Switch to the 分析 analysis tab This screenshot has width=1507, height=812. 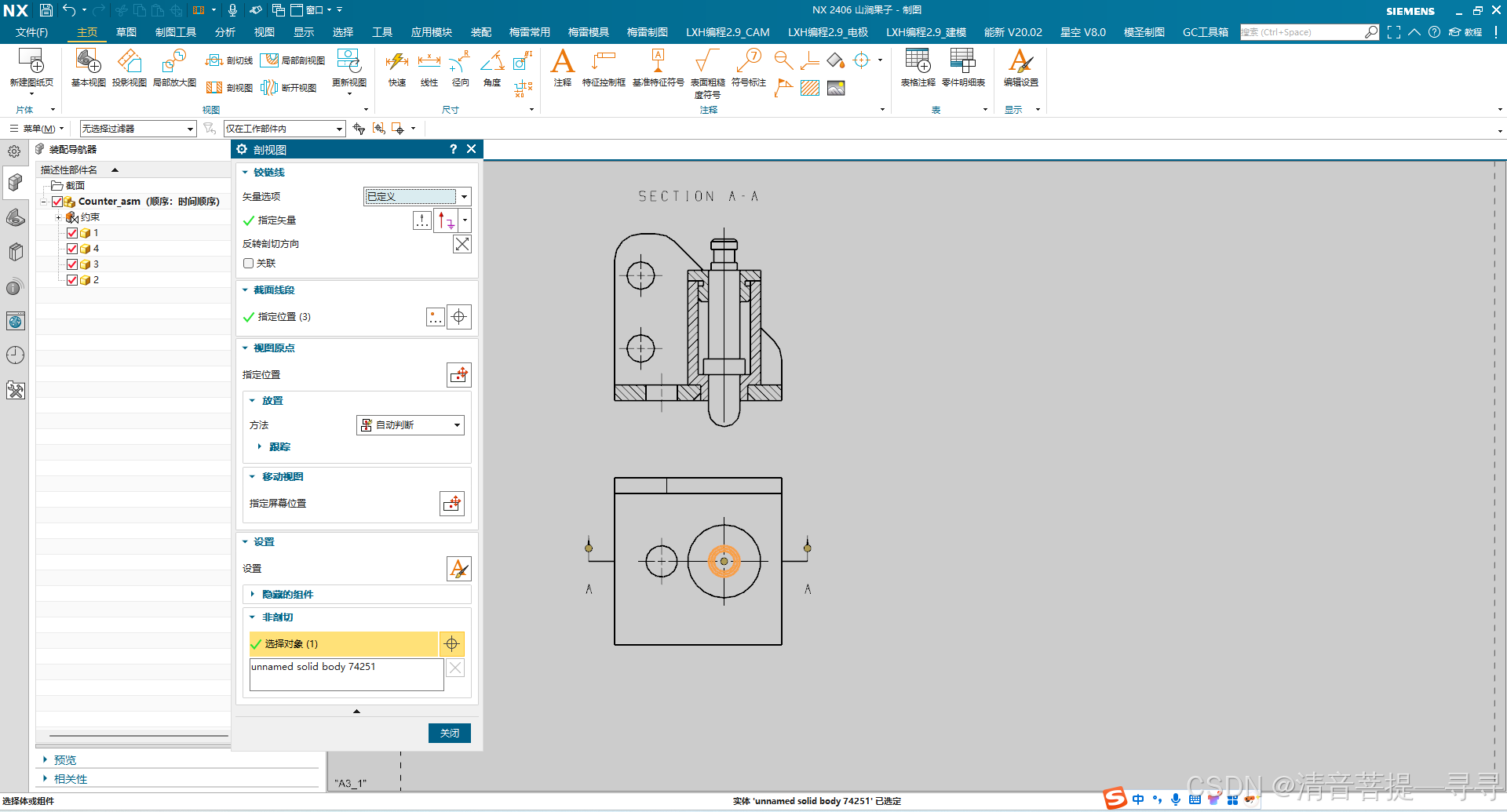(225, 32)
